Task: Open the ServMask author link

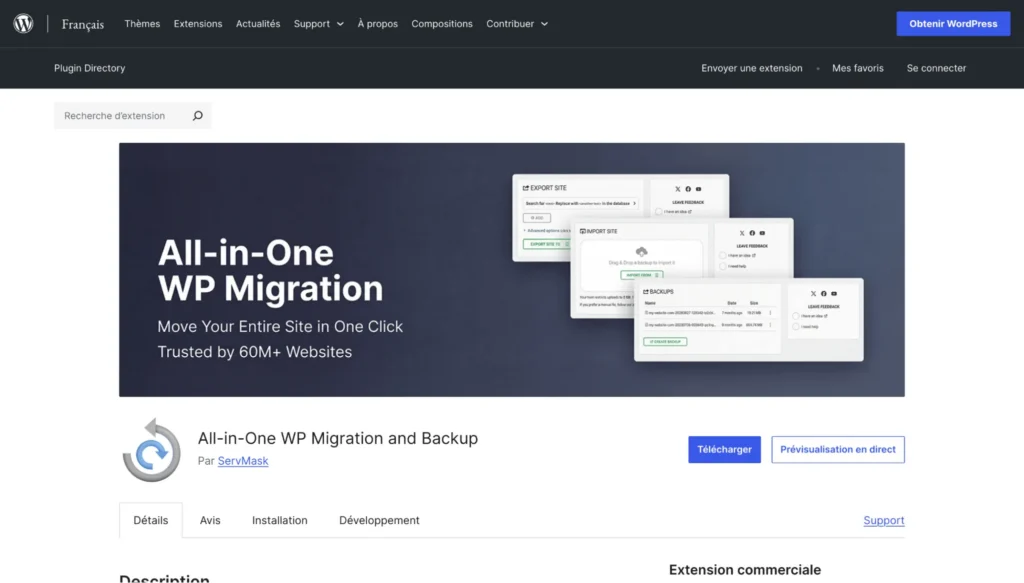Action: coord(243,461)
